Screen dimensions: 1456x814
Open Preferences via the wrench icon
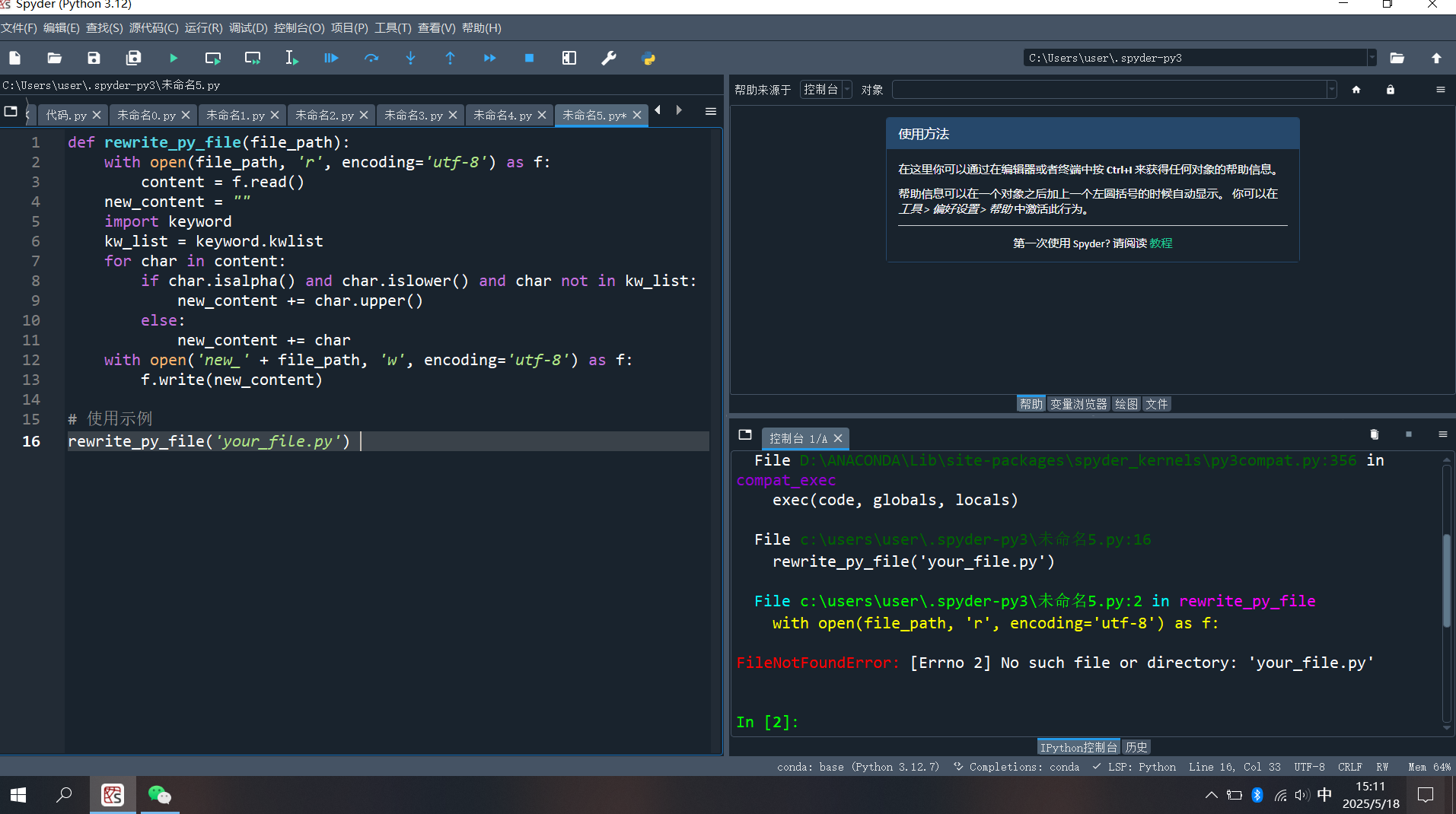pyautogui.click(x=609, y=58)
